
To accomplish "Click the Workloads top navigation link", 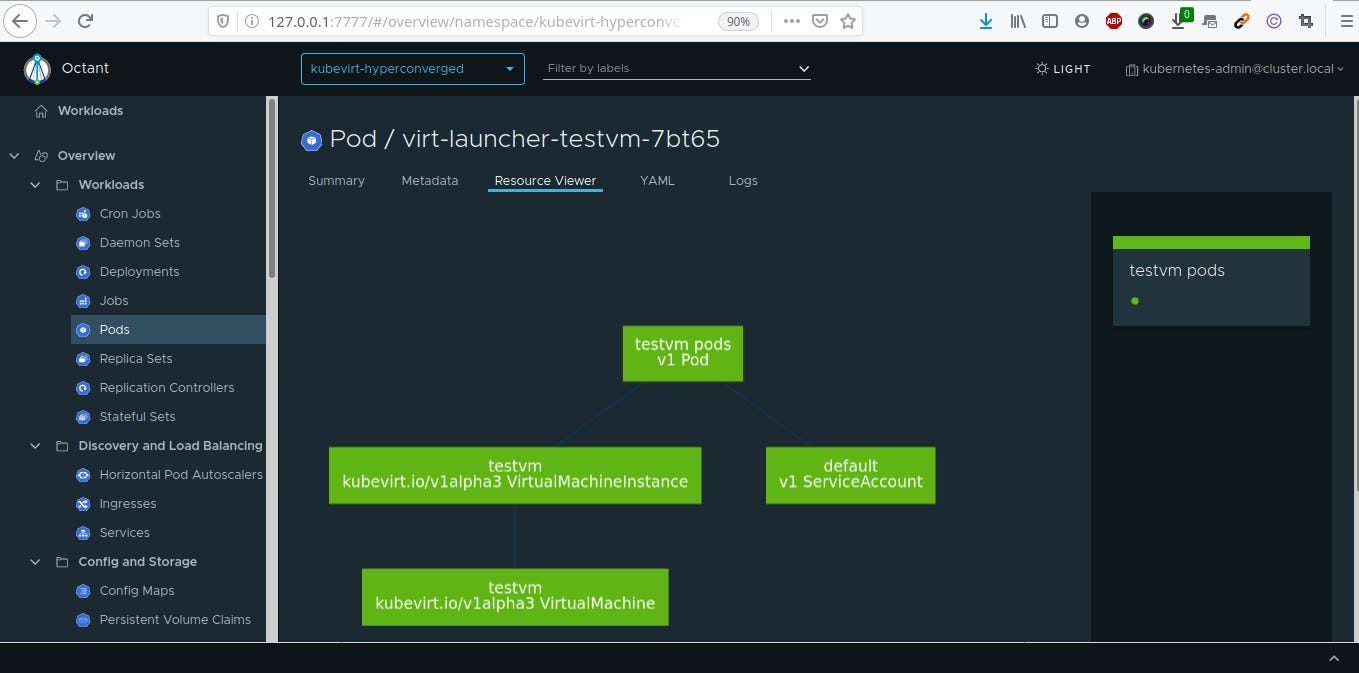I will 90,111.
